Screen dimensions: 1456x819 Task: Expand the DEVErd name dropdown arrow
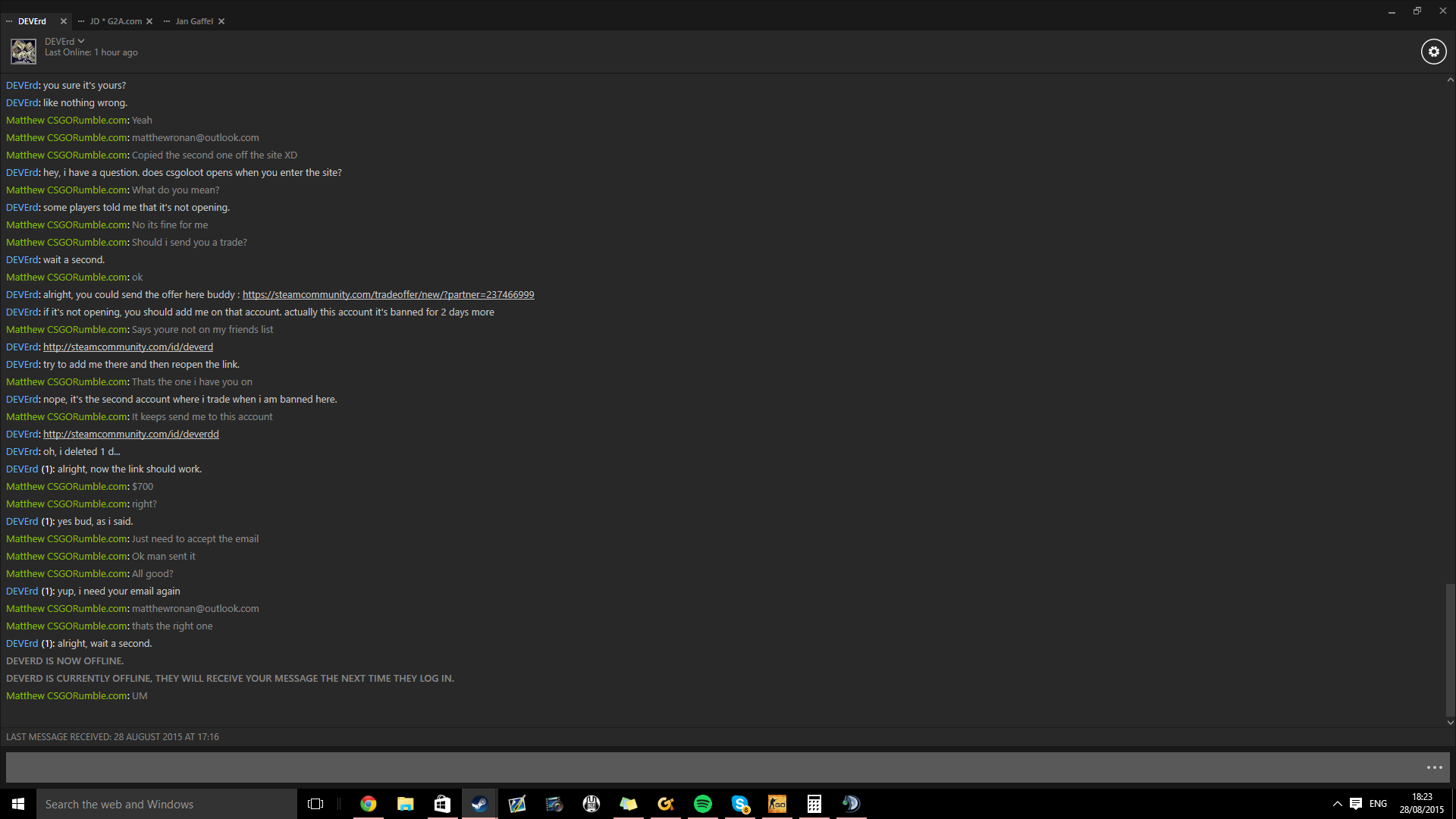[81, 42]
